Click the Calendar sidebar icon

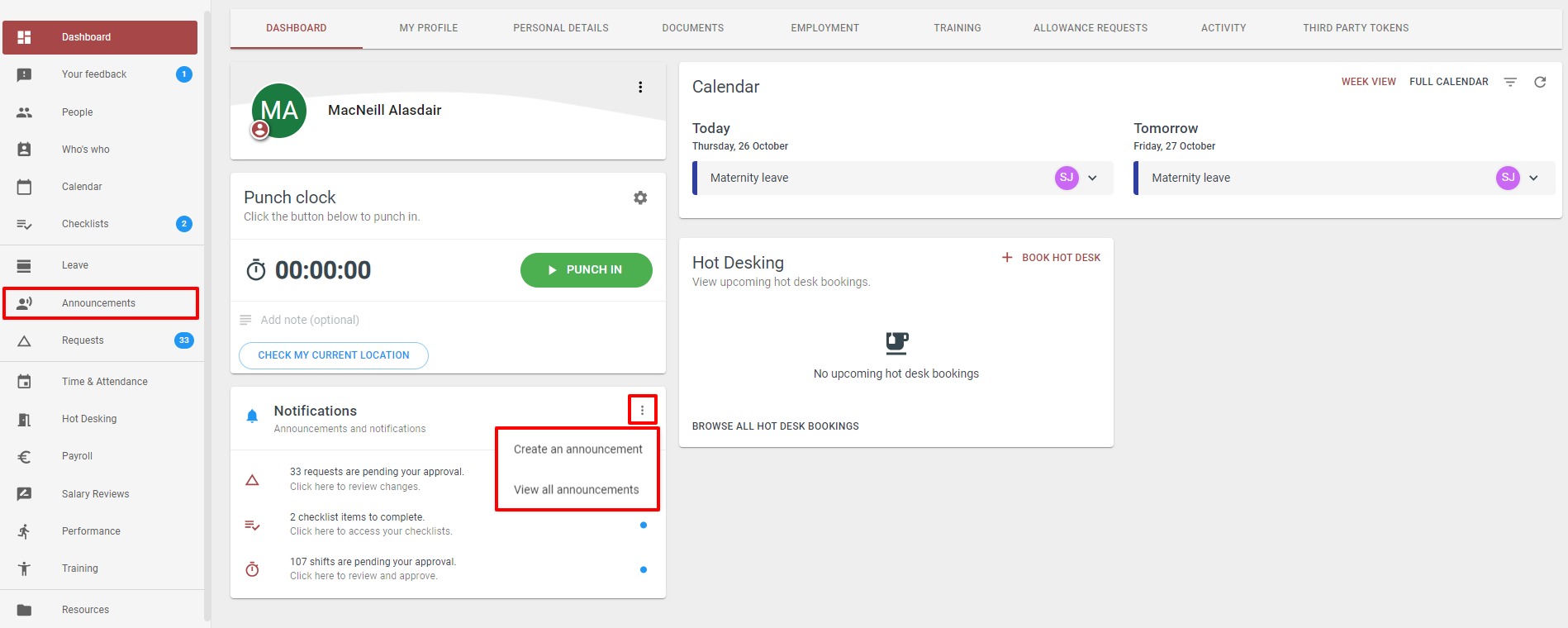click(24, 187)
